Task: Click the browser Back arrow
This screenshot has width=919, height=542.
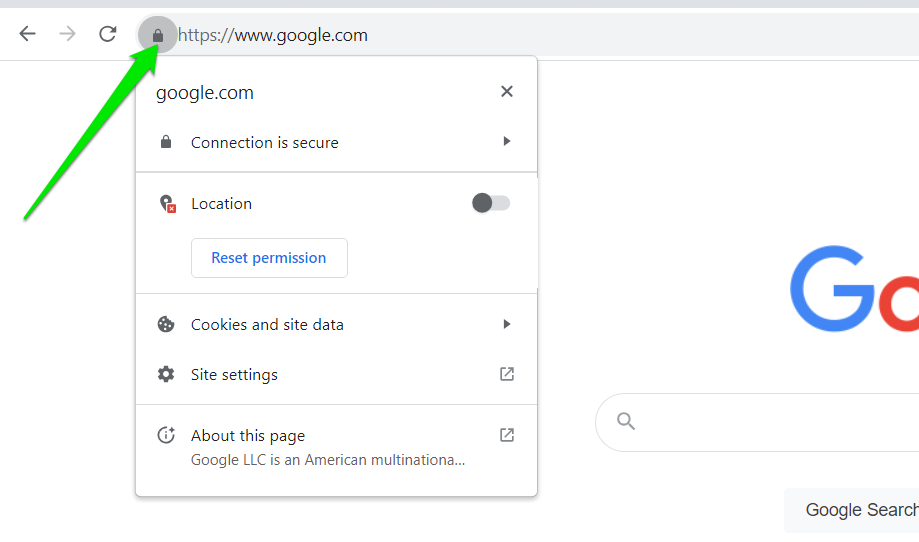Action: coord(27,34)
